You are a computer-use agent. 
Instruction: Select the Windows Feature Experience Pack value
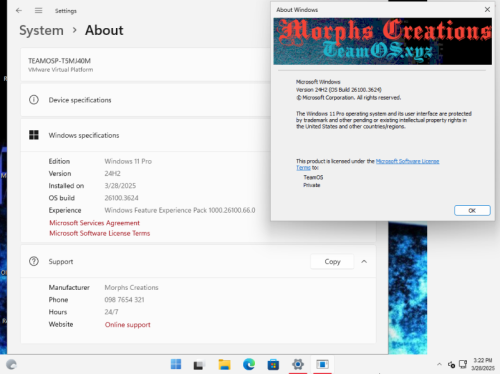coord(180,210)
